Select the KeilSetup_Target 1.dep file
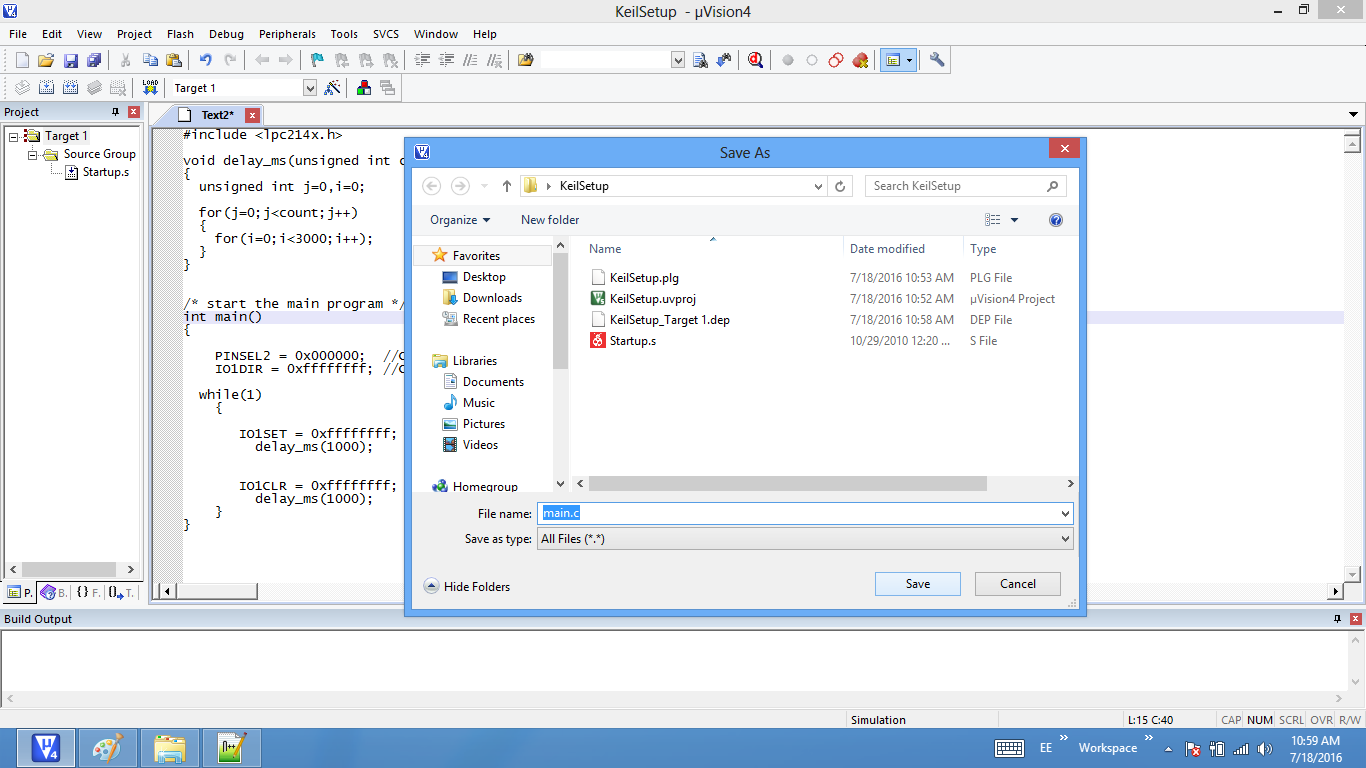The width and height of the screenshot is (1366, 768). 669,320
